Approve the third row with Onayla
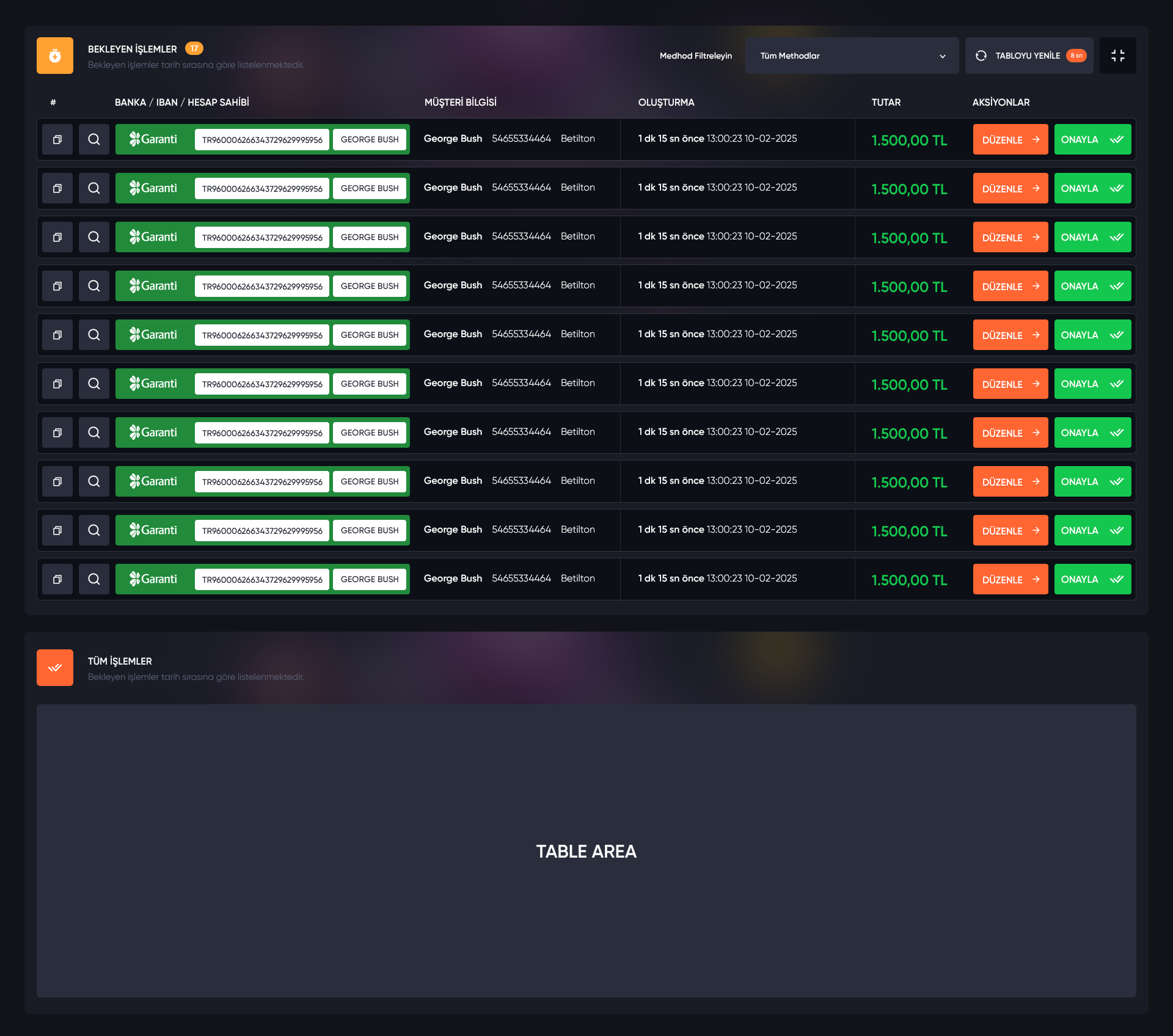The height and width of the screenshot is (1036, 1173). pos(1092,237)
